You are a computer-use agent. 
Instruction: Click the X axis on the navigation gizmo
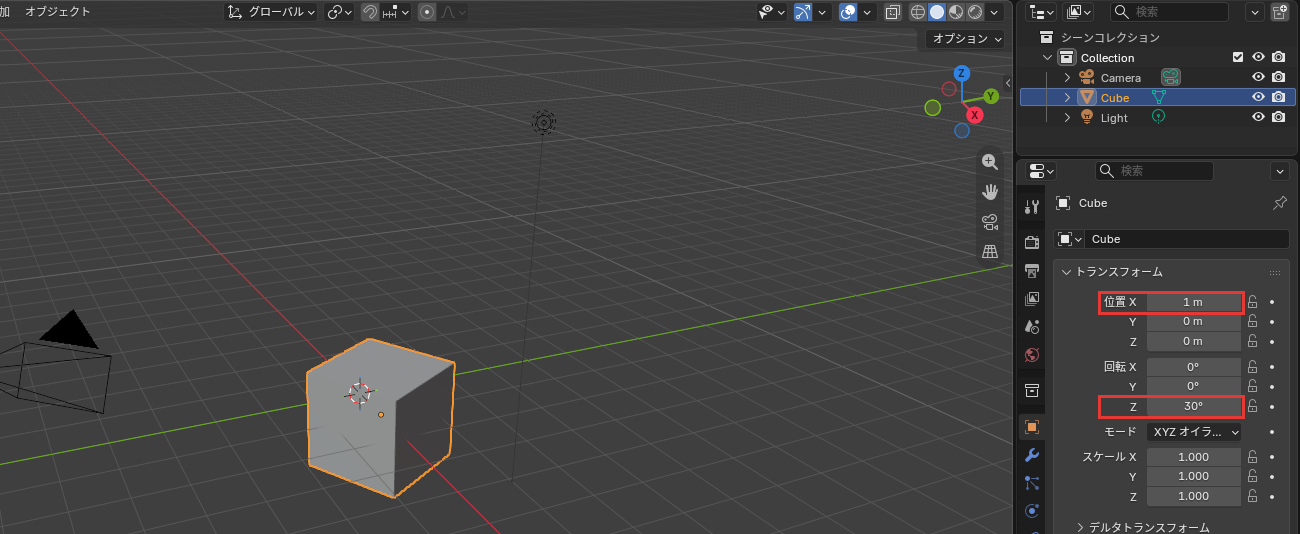pyautogui.click(x=974, y=115)
